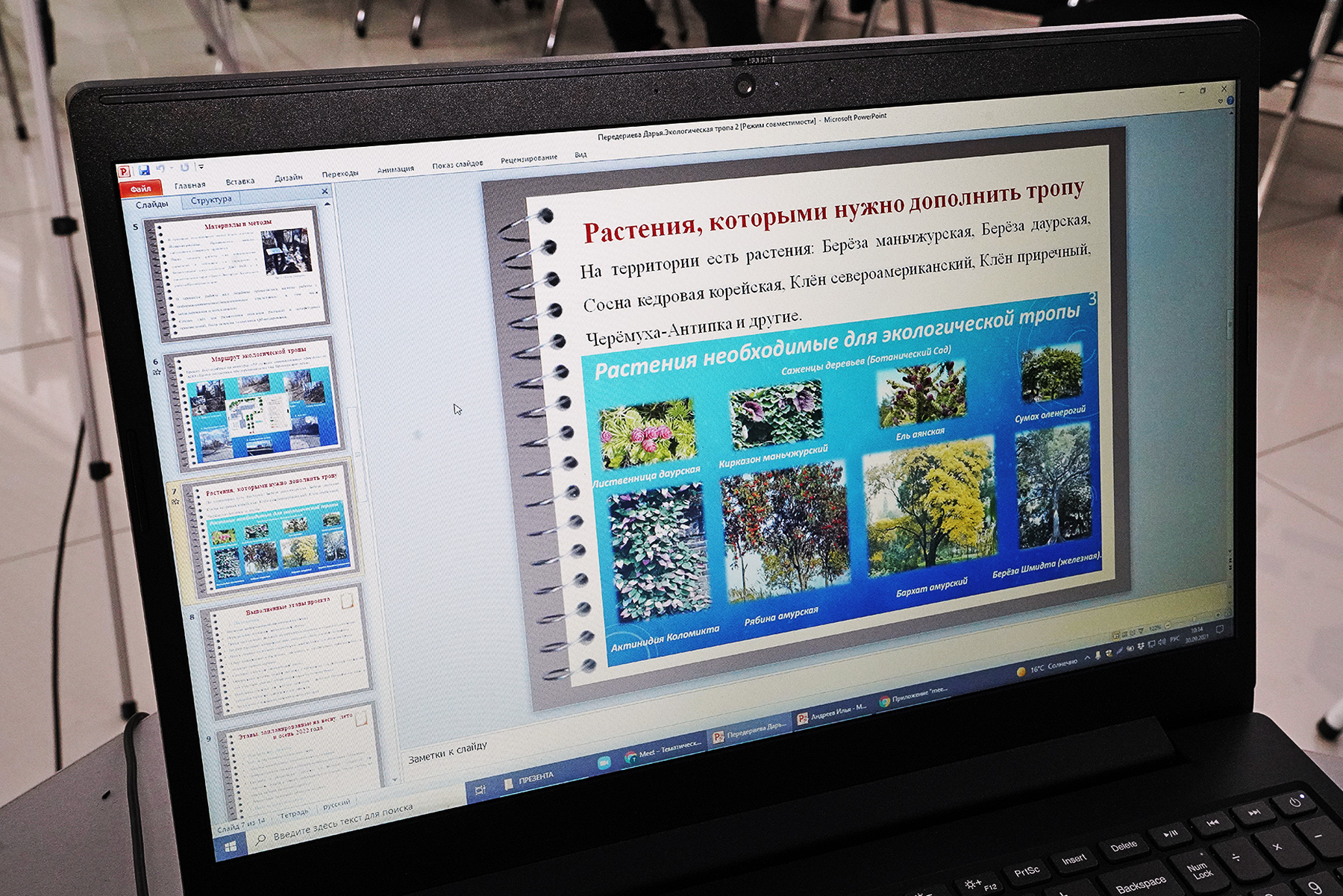Switch to the Переходы ribbon tab
1343x896 pixels.
point(340,173)
